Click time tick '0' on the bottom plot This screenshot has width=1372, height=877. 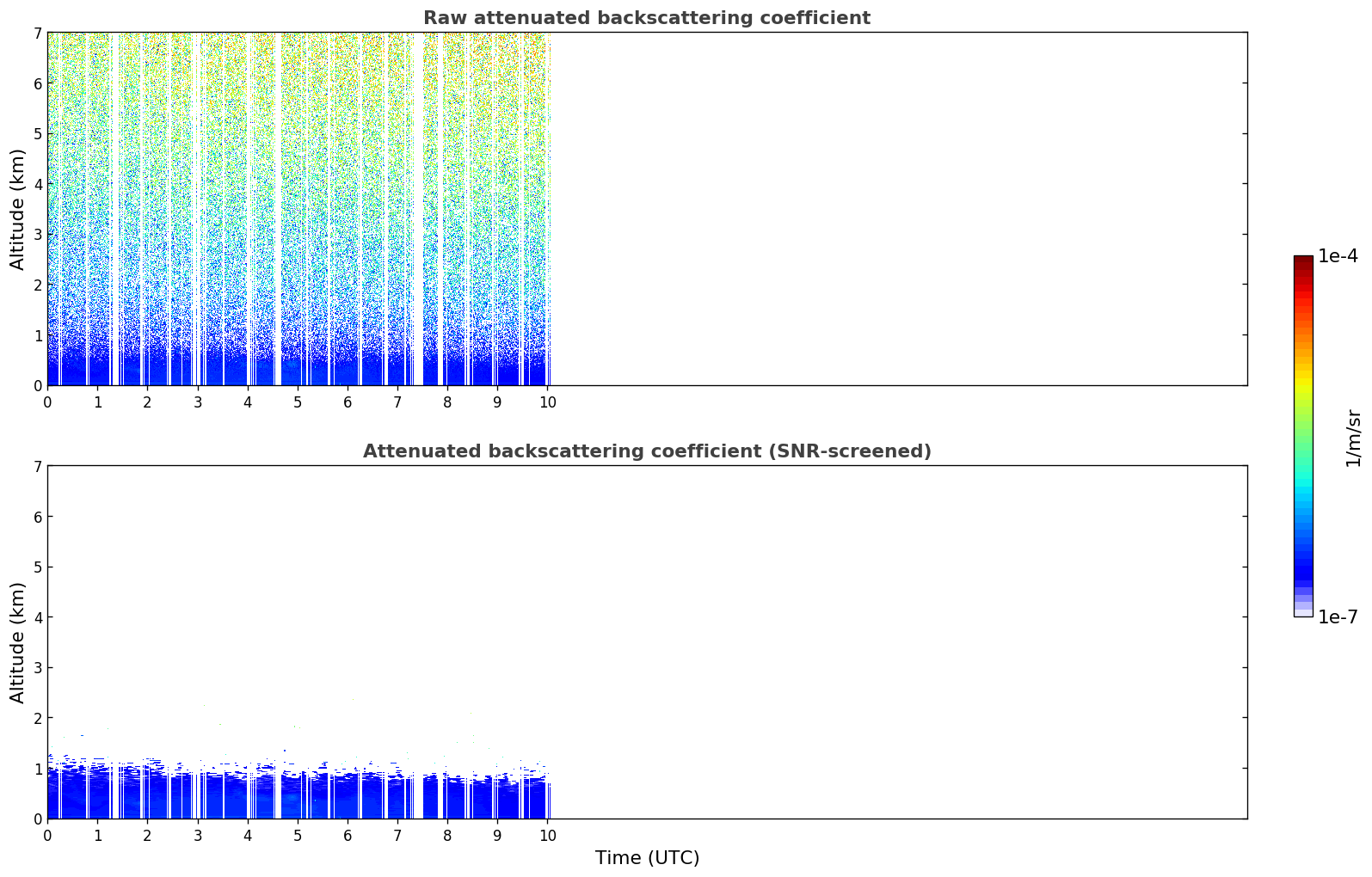[x=47, y=836]
